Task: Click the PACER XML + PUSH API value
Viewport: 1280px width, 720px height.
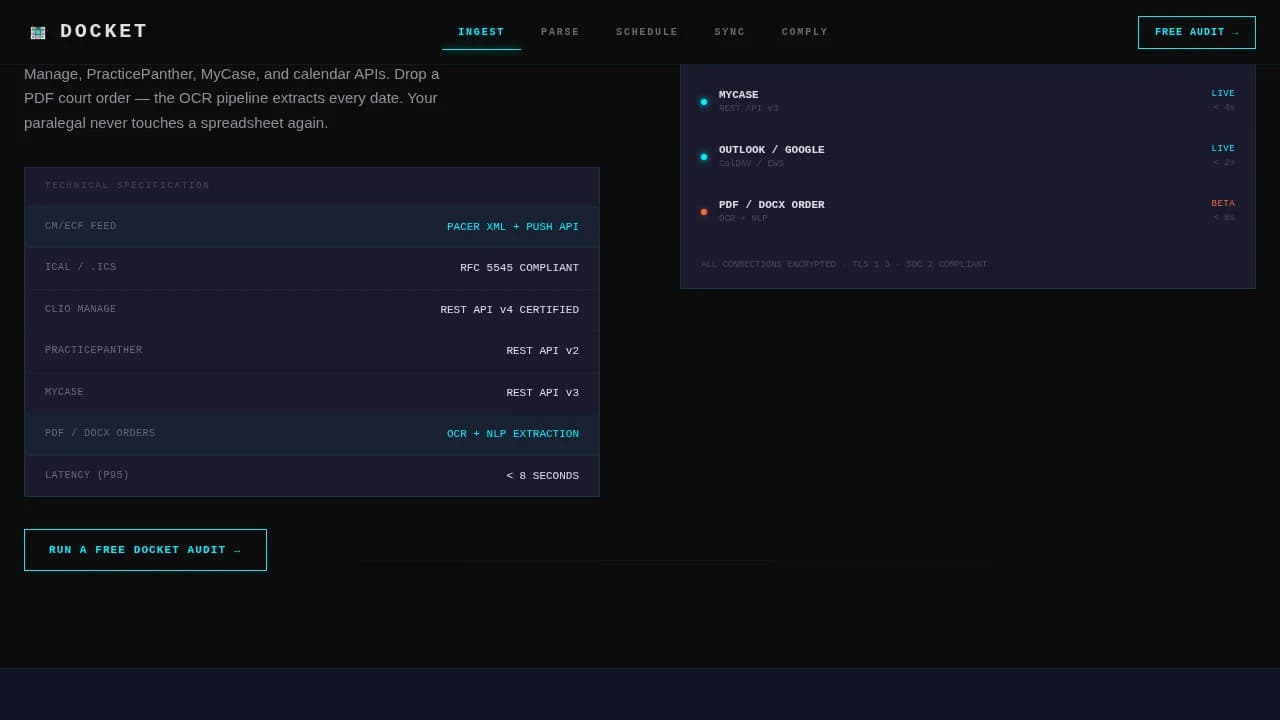Action: [513, 227]
